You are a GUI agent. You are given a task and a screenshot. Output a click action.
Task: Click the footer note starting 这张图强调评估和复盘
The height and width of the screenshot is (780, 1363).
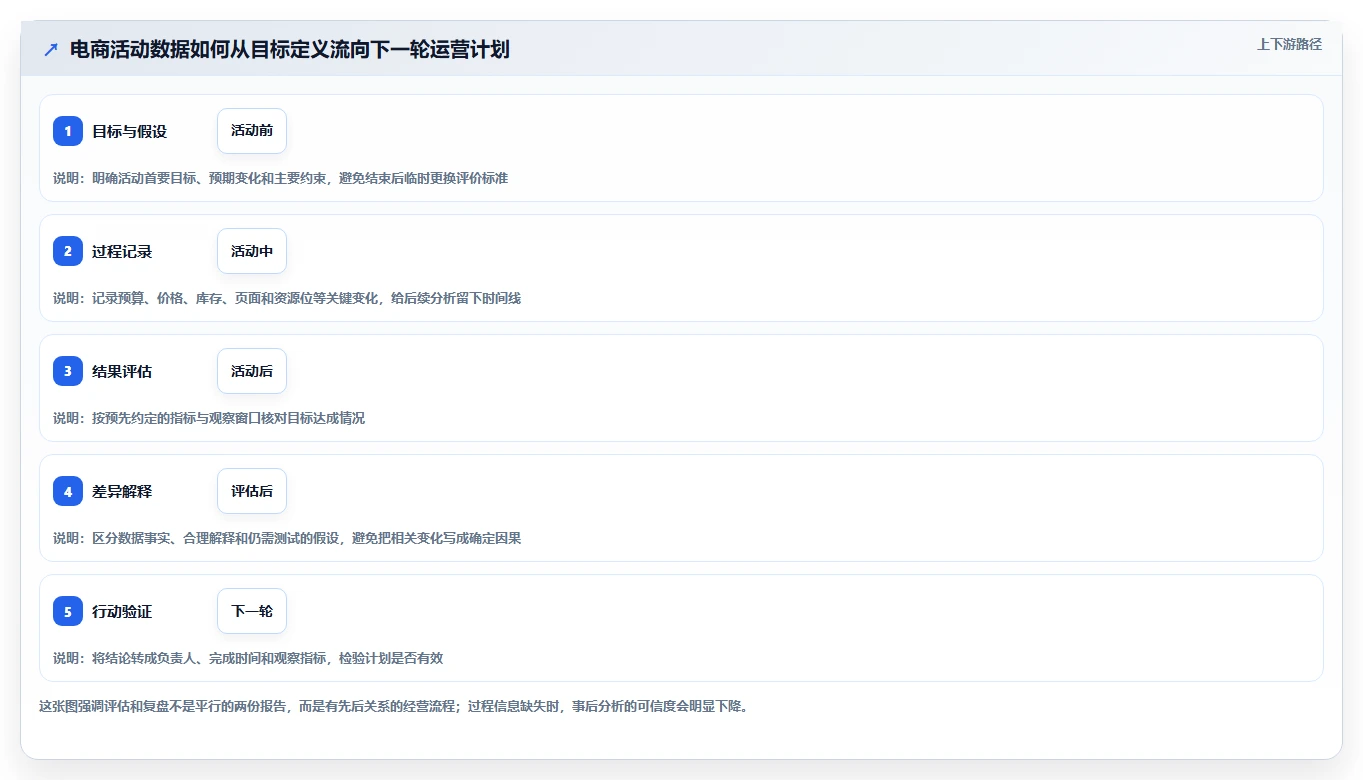coord(394,706)
